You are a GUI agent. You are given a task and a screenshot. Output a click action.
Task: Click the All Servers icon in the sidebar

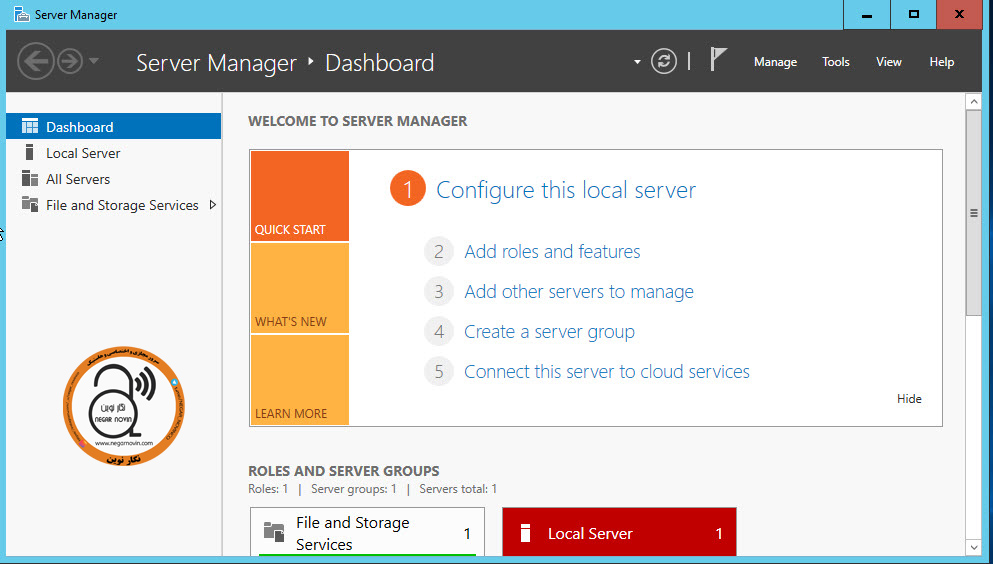30,179
